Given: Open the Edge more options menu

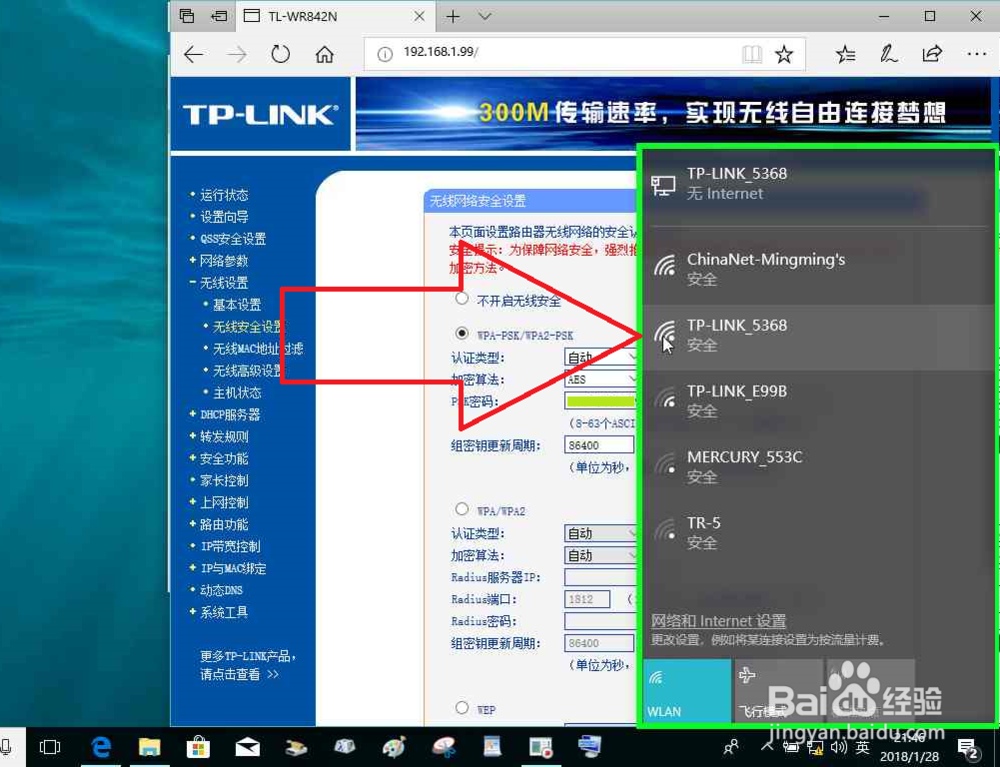Looking at the screenshot, I should (976, 55).
